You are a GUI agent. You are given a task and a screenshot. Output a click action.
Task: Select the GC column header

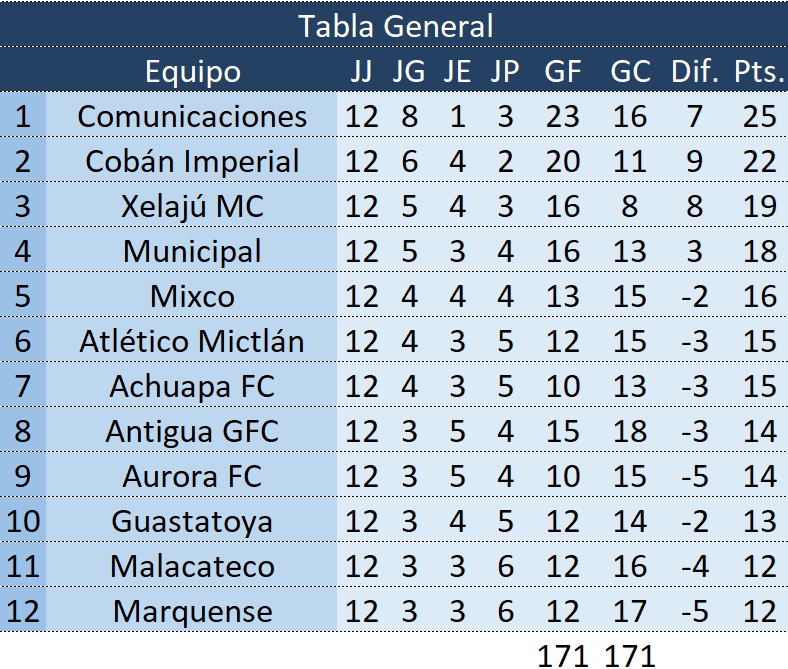pyautogui.click(x=630, y=72)
